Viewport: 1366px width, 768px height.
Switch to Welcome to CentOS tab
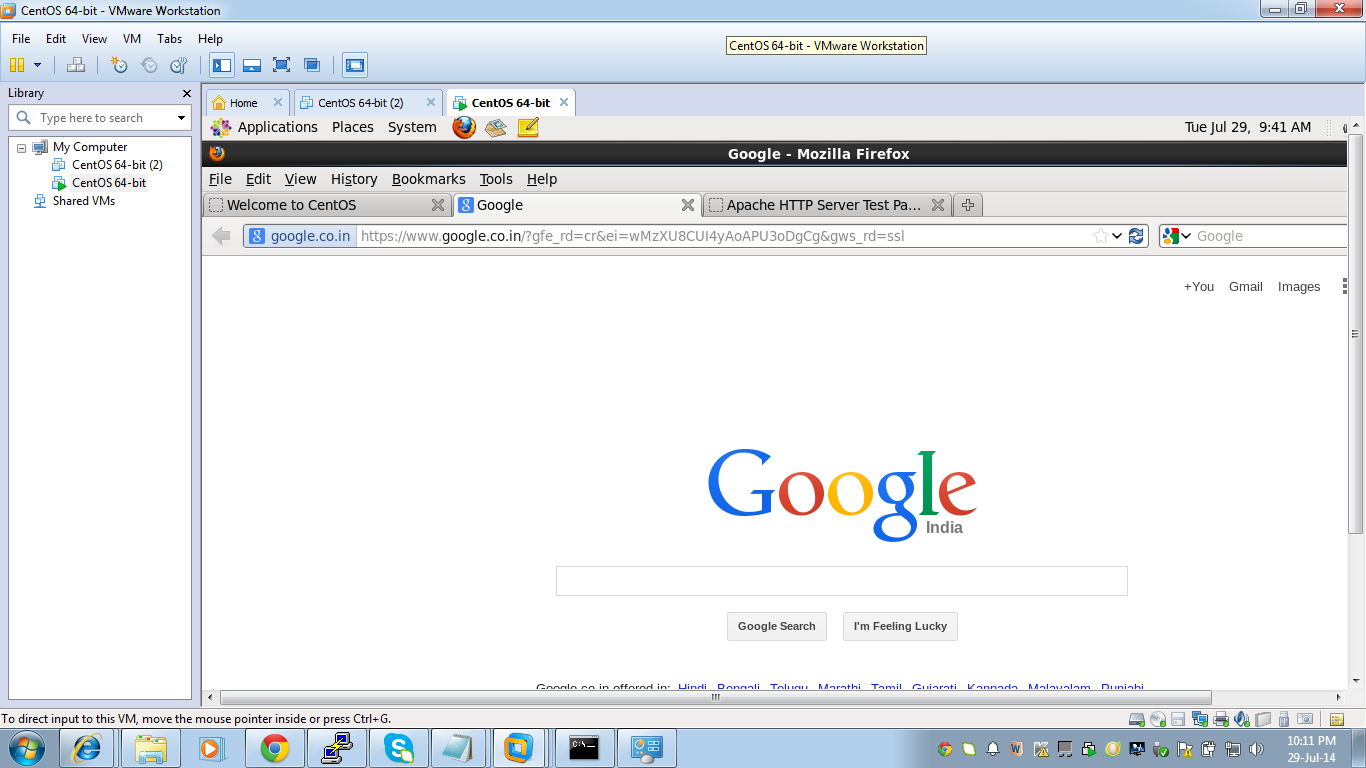(326, 205)
